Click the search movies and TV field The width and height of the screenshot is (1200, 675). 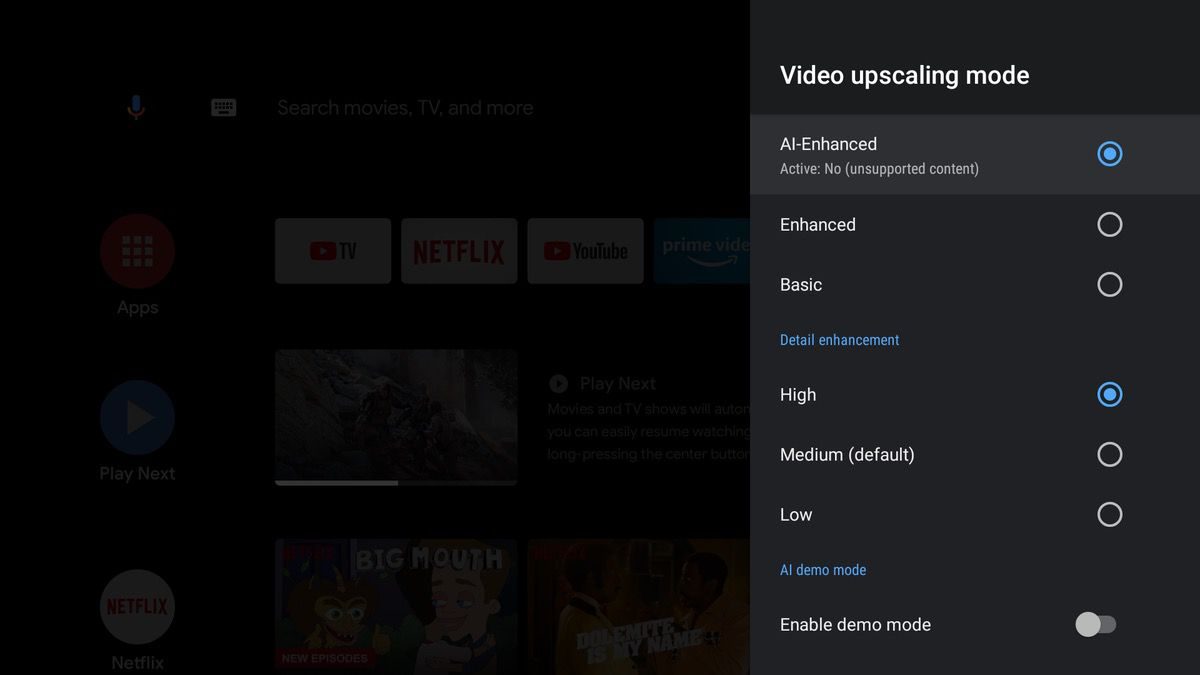(x=405, y=107)
